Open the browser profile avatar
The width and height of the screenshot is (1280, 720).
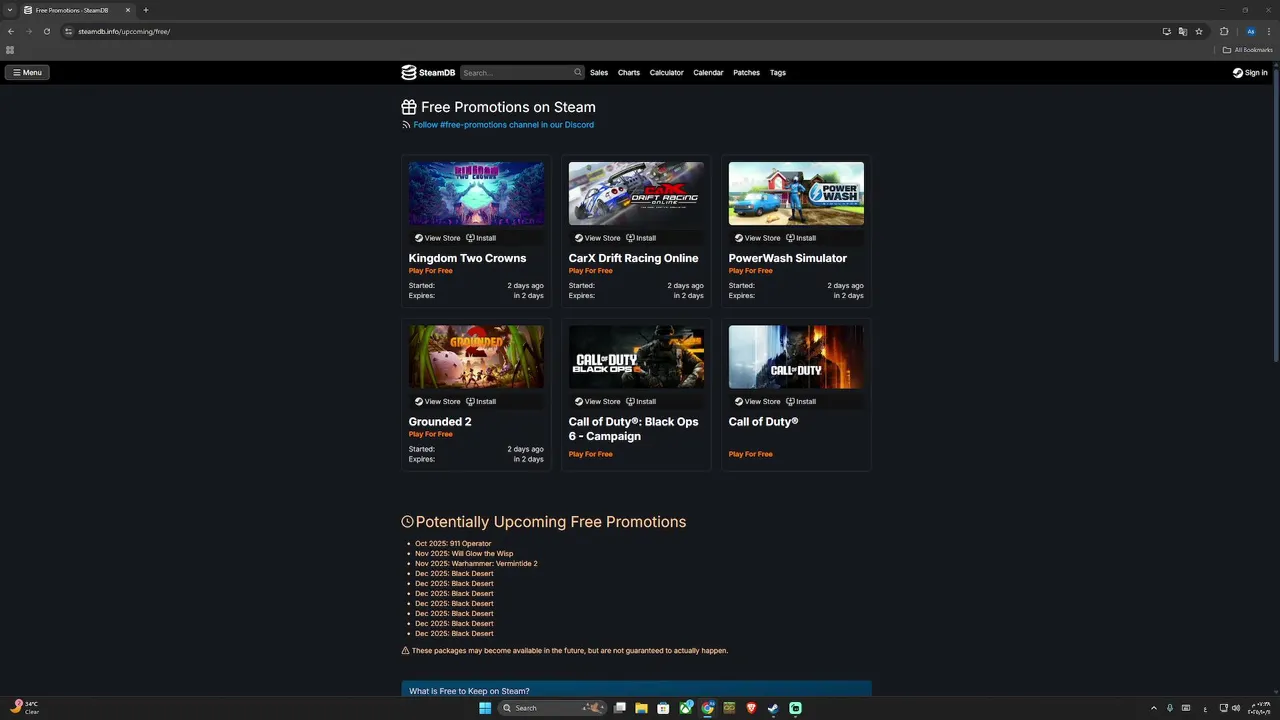point(1250,31)
